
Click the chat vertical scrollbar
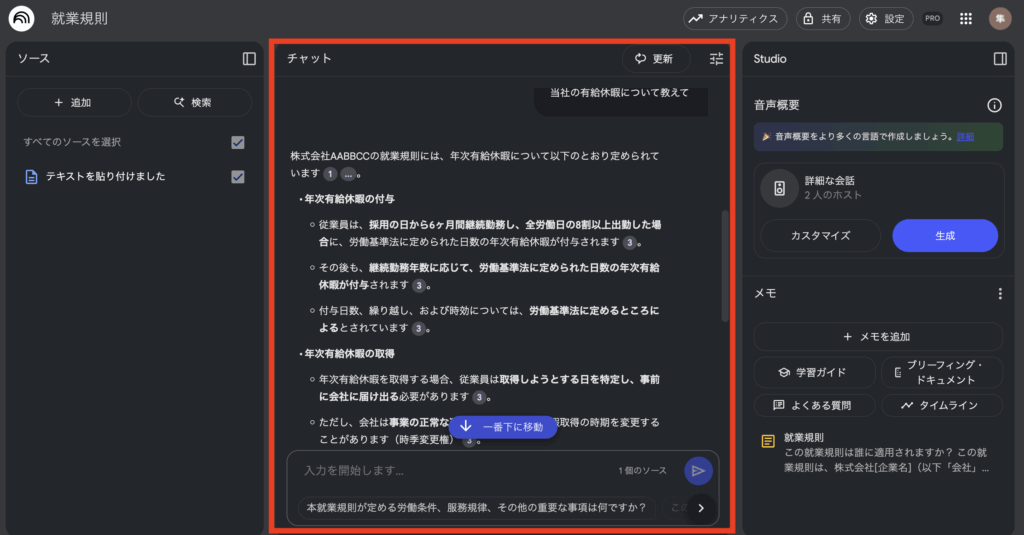tap(724, 265)
